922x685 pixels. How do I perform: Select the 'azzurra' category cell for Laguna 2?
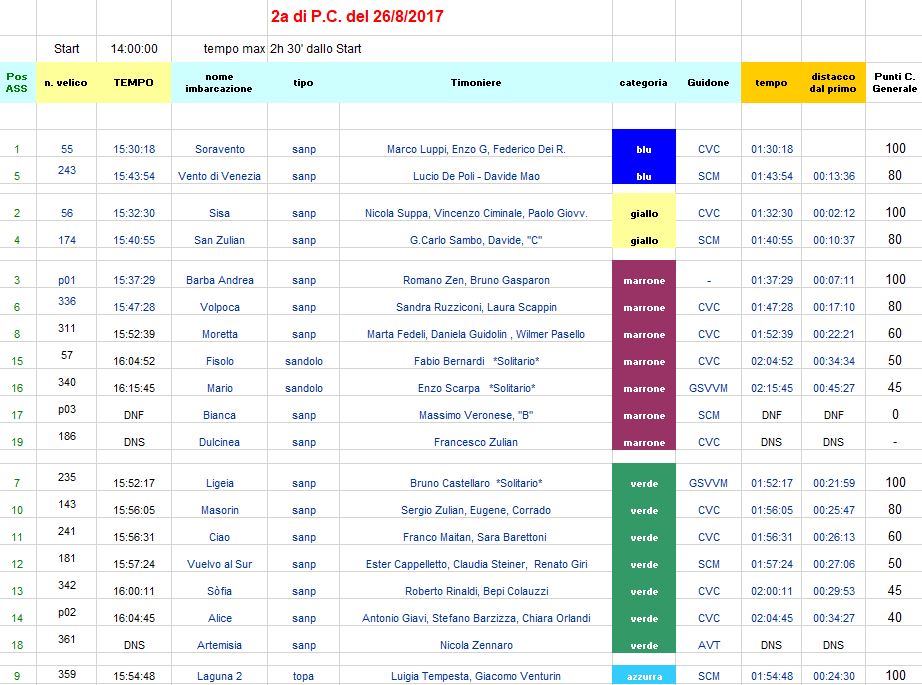pos(644,674)
